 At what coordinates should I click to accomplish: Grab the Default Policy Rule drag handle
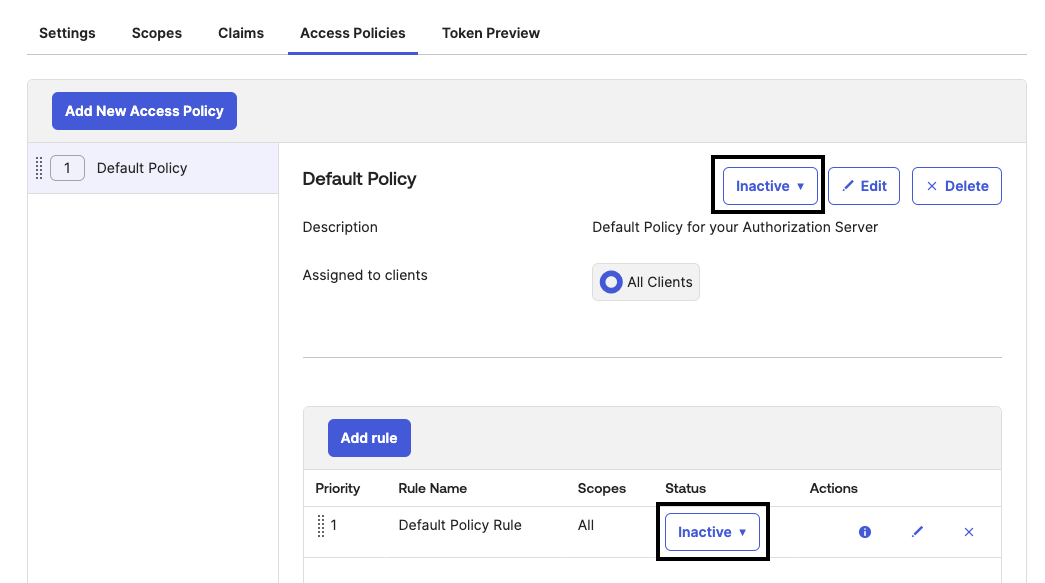pos(321,525)
